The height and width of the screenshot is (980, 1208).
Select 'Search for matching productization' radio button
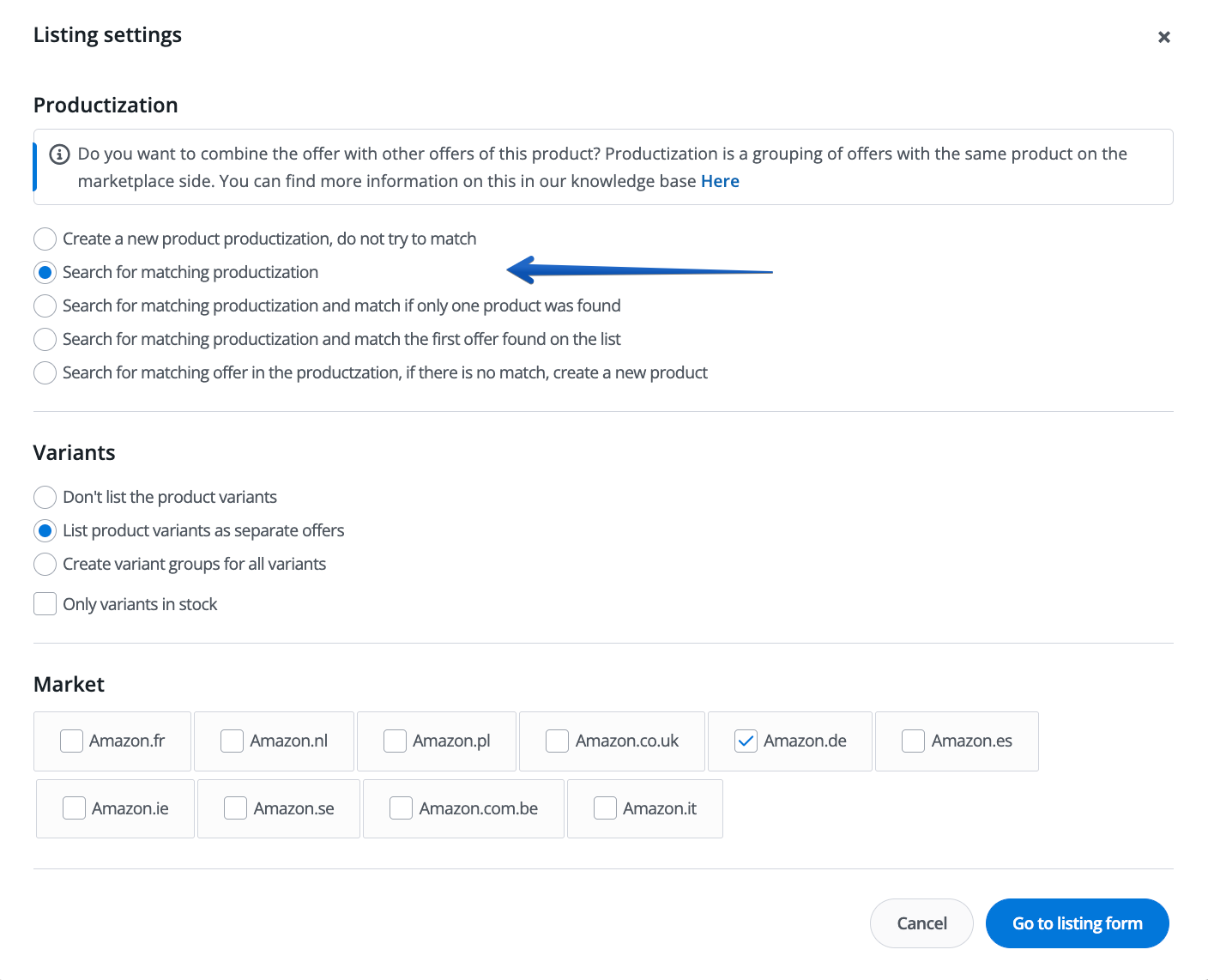(45, 272)
